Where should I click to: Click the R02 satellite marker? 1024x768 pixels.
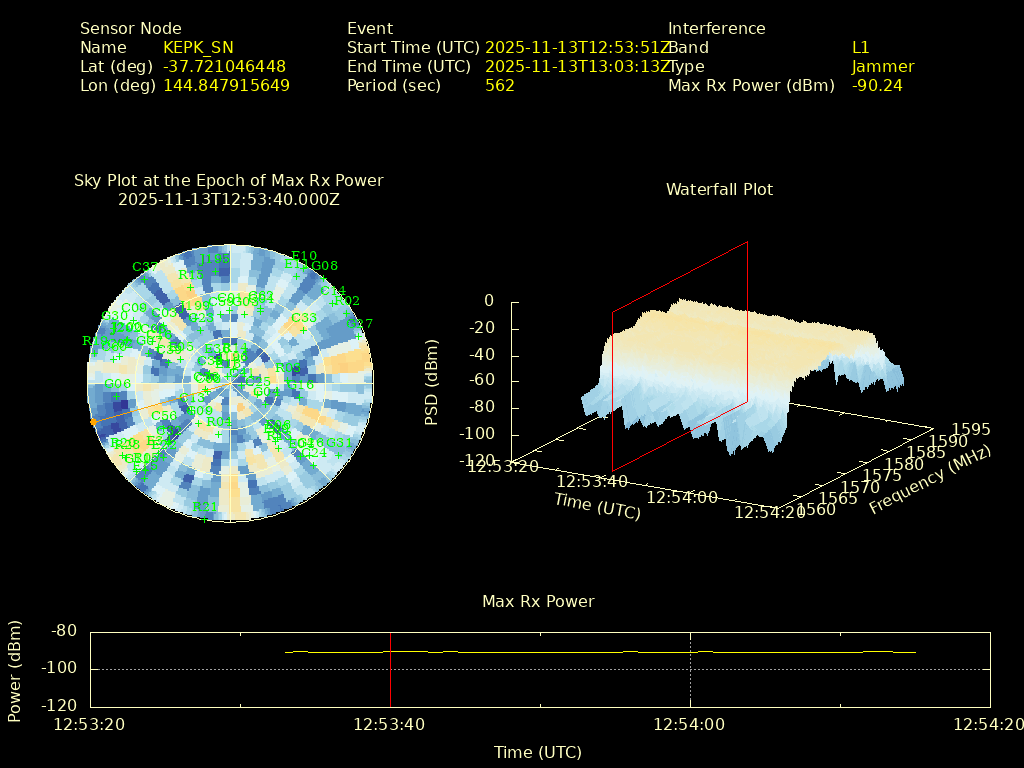pos(346,313)
